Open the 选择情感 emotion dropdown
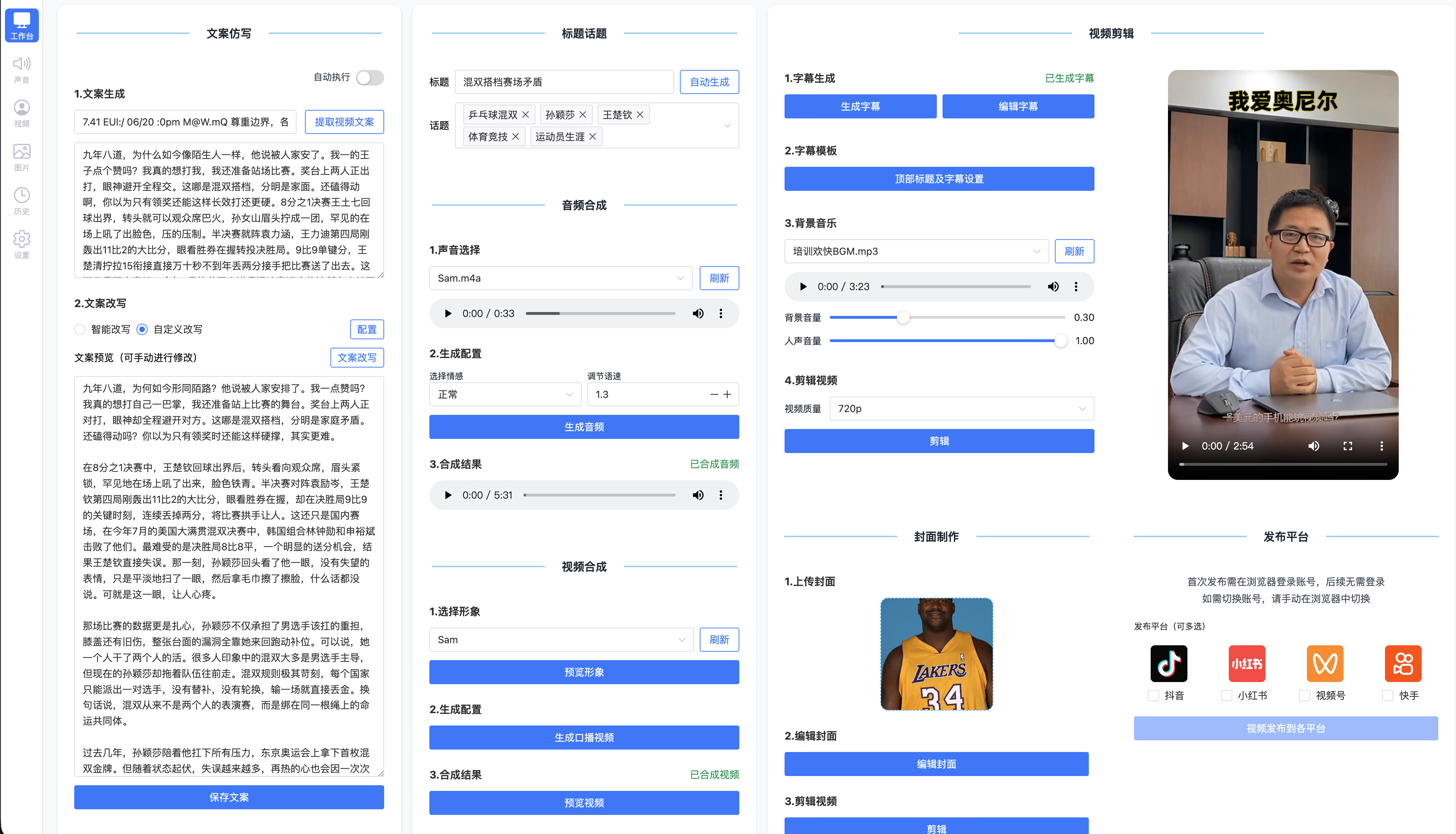The width and height of the screenshot is (1456, 834). pyautogui.click(x=505, y=394)
